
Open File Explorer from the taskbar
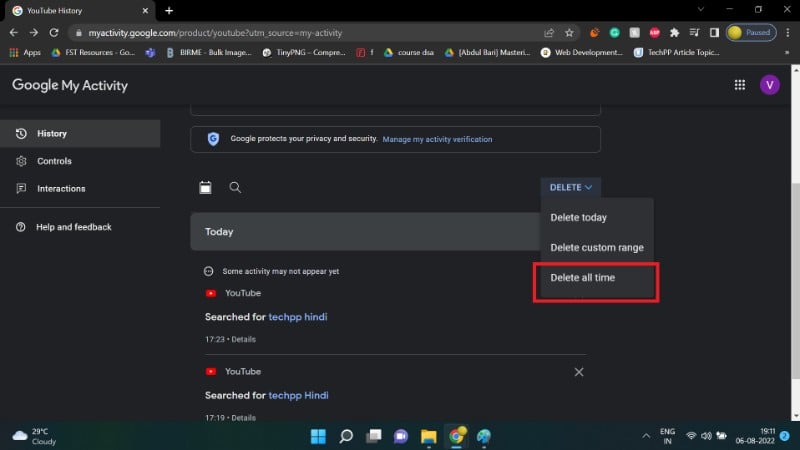[x=429, y=436]
